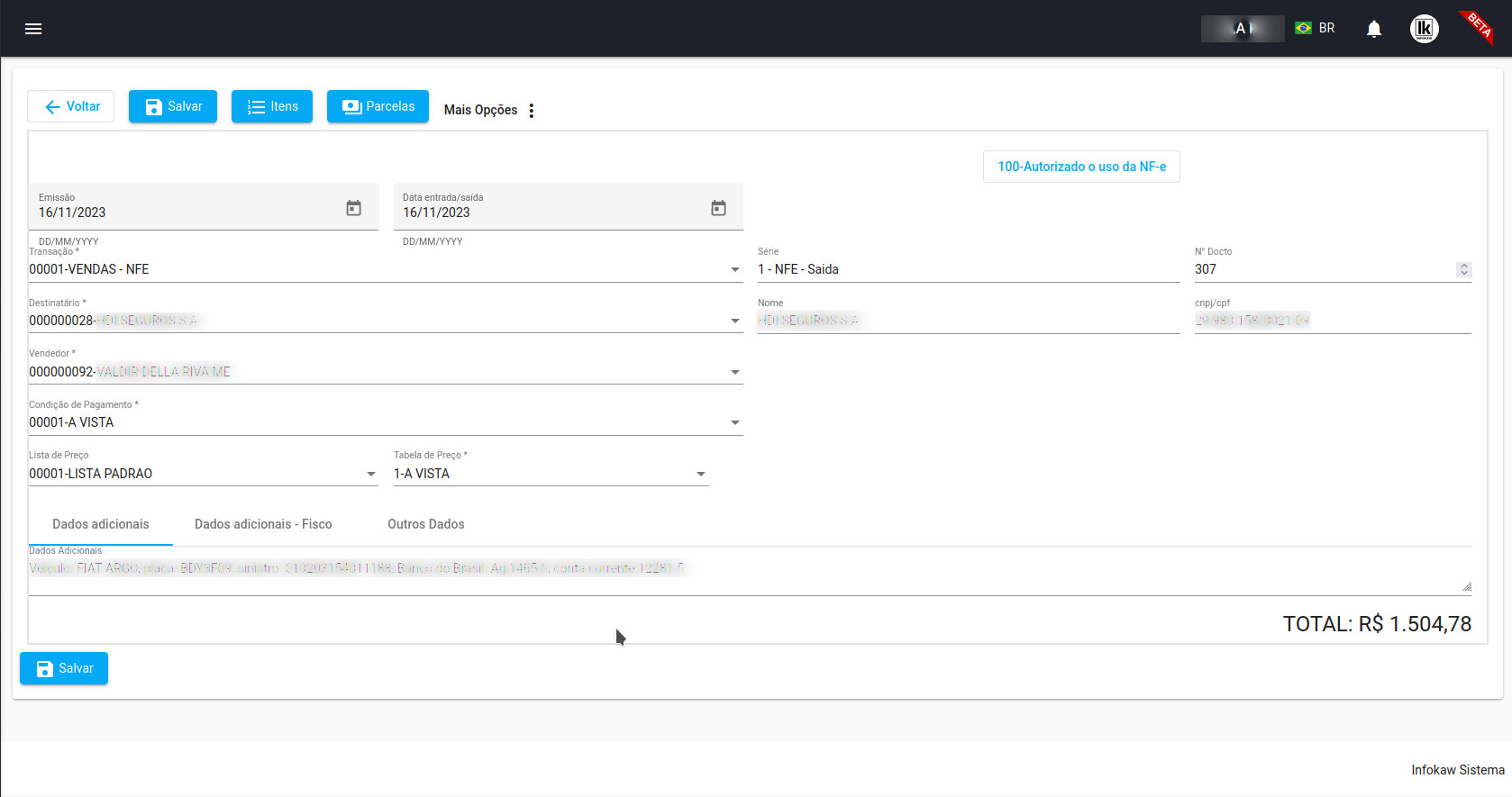
Task: Open the Itens section
Action: click(x=272, y=106)
